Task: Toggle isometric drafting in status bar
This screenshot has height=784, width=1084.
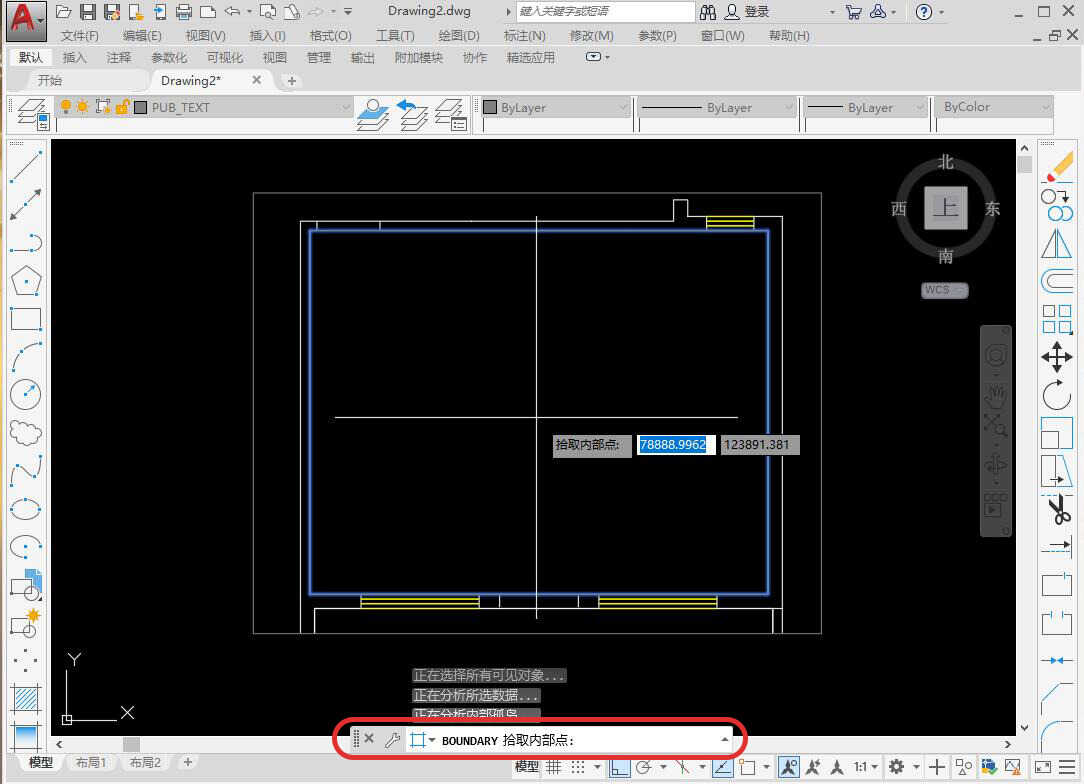Action: pos(683,767)
